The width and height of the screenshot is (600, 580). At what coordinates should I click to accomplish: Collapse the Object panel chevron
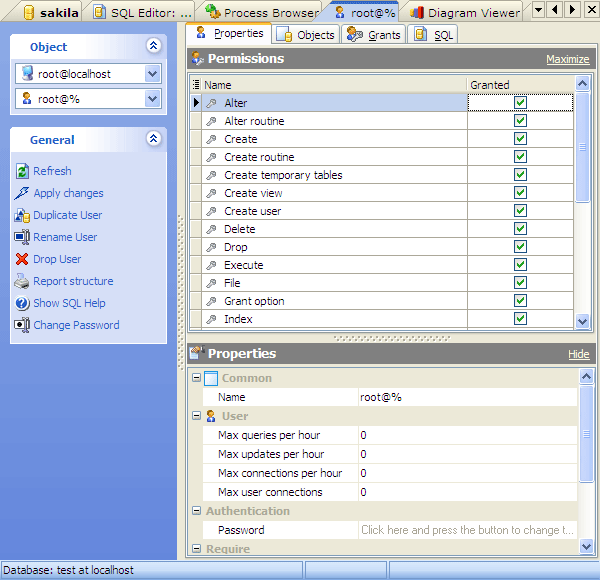[153, 46]
